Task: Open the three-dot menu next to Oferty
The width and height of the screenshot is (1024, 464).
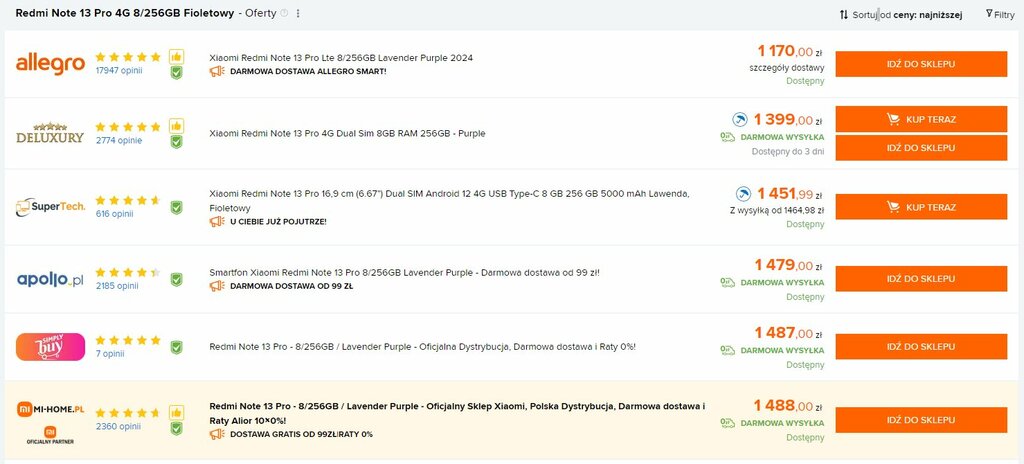Action: tap(298, 14)
